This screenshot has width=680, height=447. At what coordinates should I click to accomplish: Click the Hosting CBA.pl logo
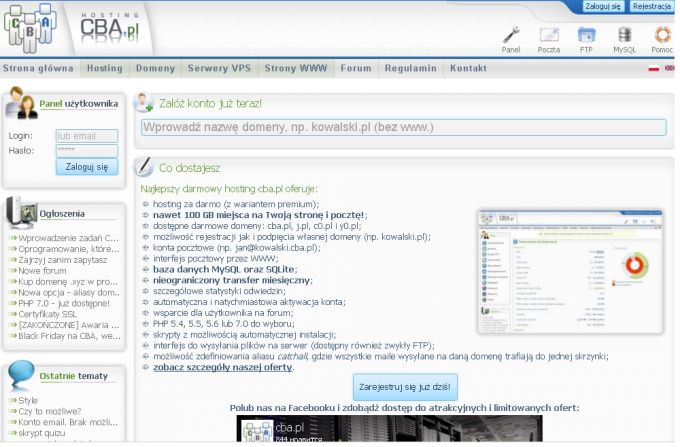110,27
